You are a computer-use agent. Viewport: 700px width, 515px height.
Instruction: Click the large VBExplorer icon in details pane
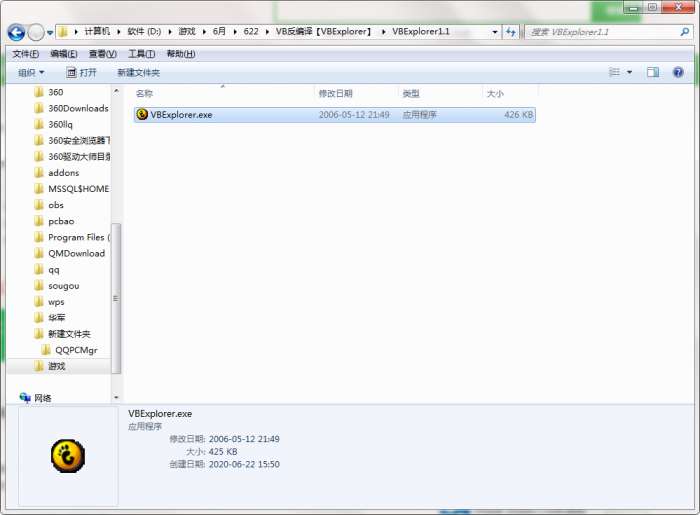[x=68, y=456]
